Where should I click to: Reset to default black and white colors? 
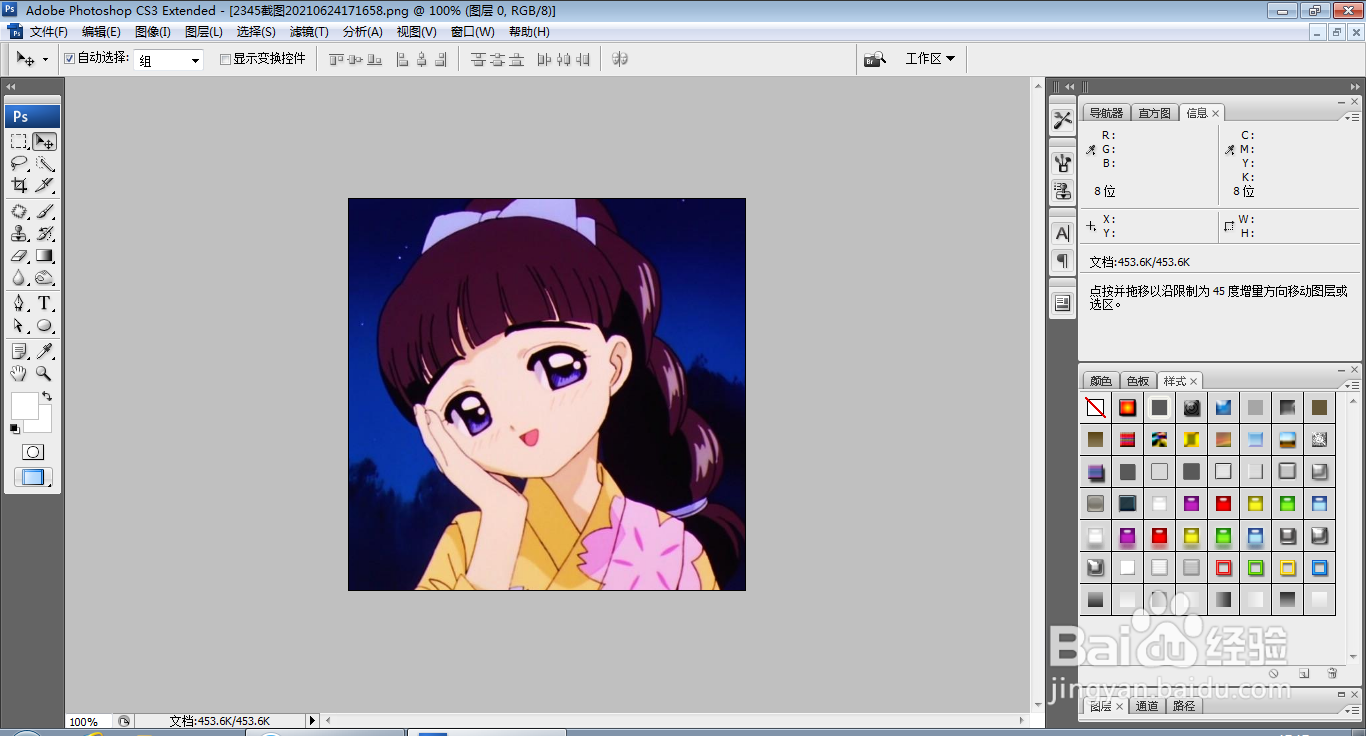coord(14,429)
